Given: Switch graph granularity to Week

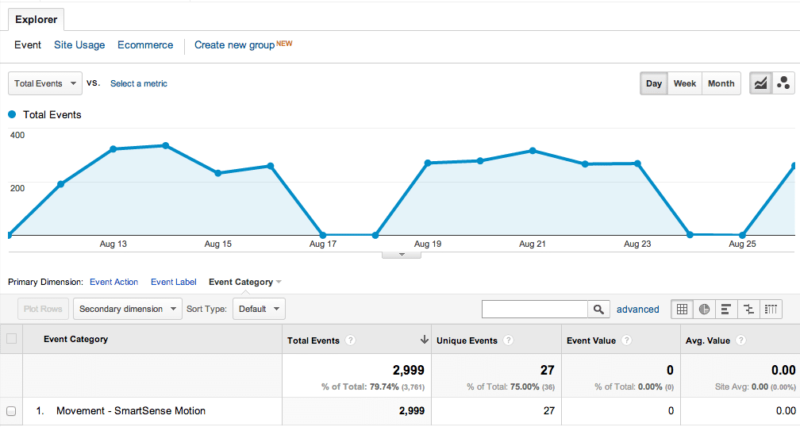Looking at the screenshot, I should pos(684,84).
